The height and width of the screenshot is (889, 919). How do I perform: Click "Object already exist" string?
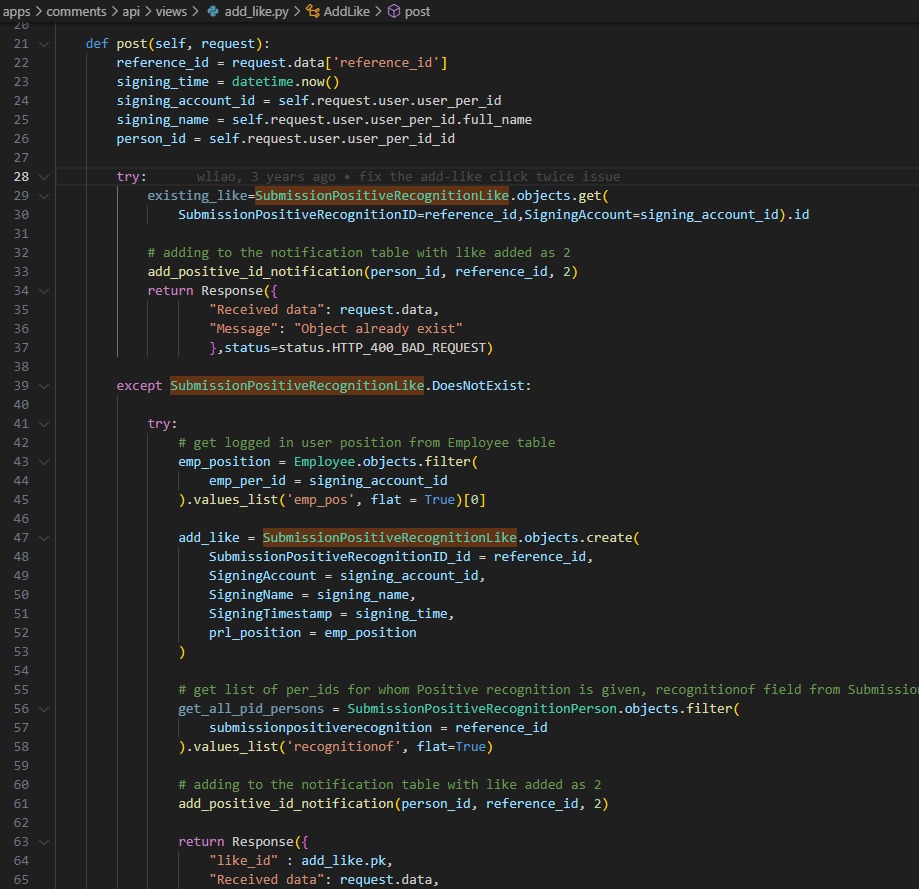(x=378, y=329)
